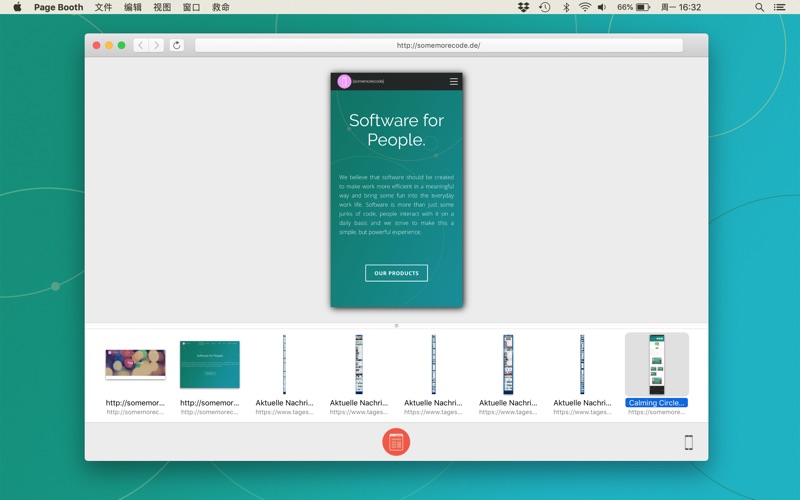The width and height of the screenshot is (800, 500).
Task: Click the volume menu bar icon
Action: click(x=603, y=7)
